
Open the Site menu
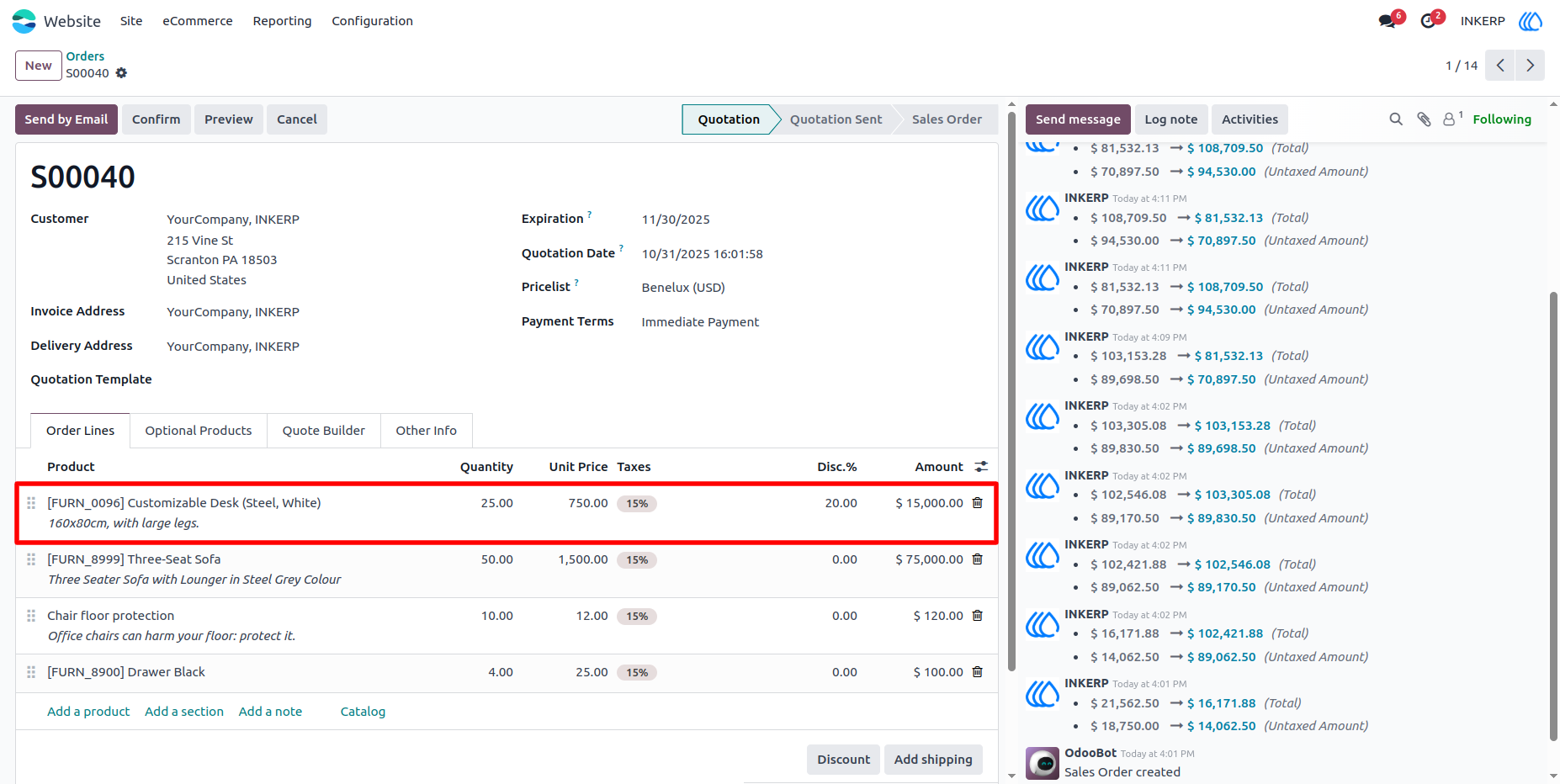coord(131,21)
